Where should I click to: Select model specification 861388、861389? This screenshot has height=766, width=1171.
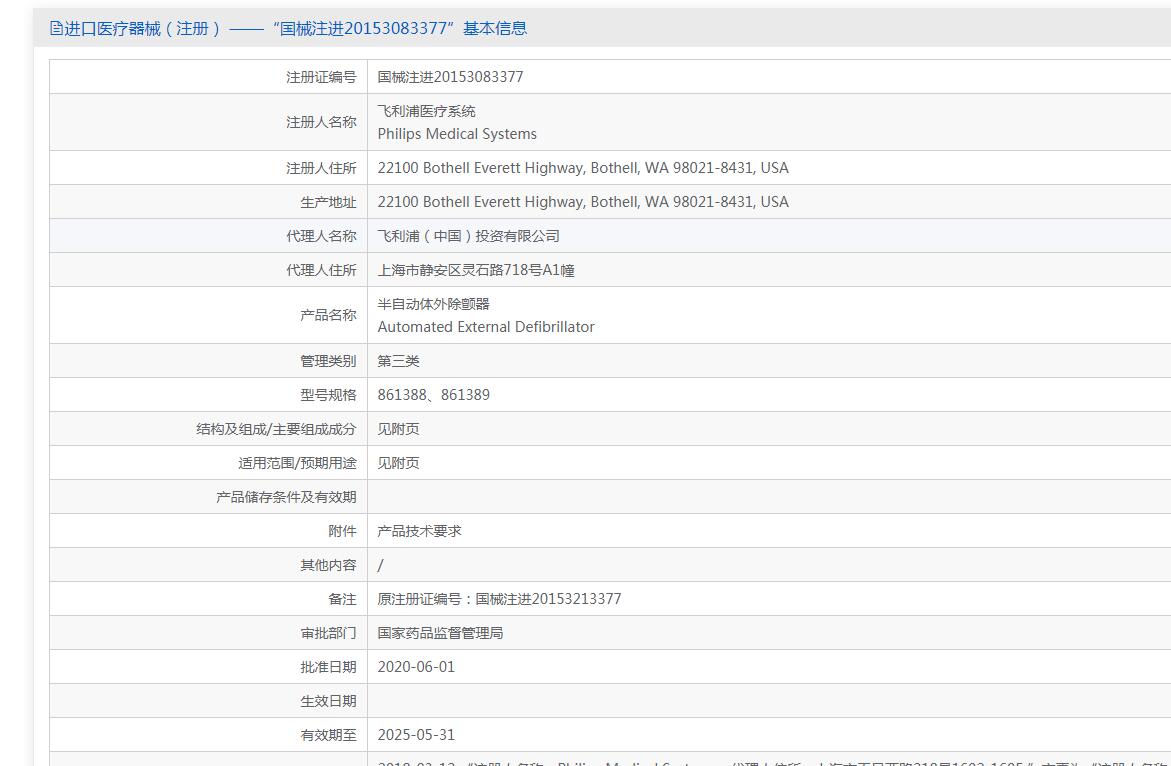[x=434, y=395]
